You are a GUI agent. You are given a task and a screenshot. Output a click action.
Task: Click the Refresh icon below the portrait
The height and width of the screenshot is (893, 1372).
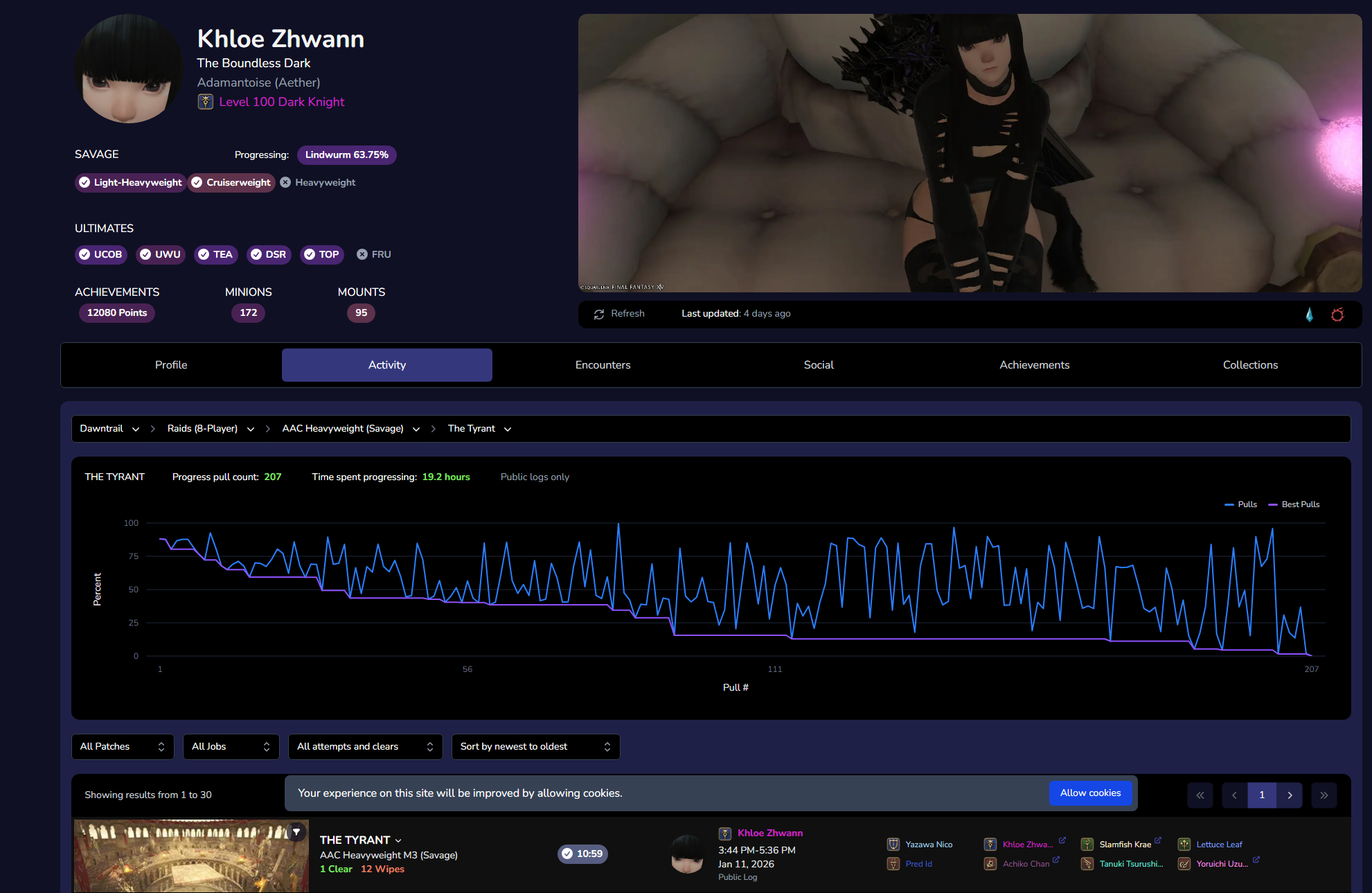coord(599,314)
